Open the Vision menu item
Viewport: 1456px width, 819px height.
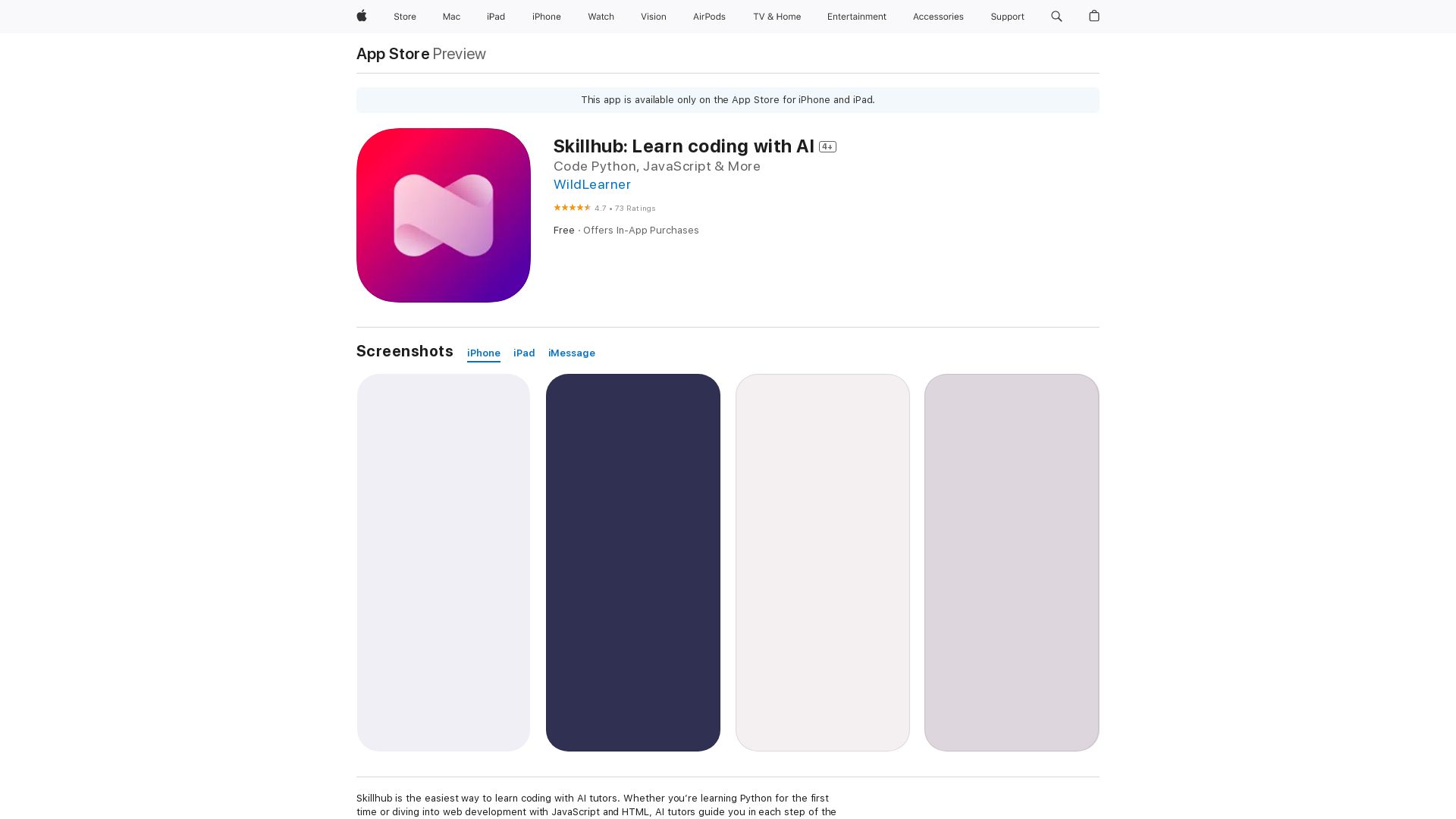(x=654, y=17)
